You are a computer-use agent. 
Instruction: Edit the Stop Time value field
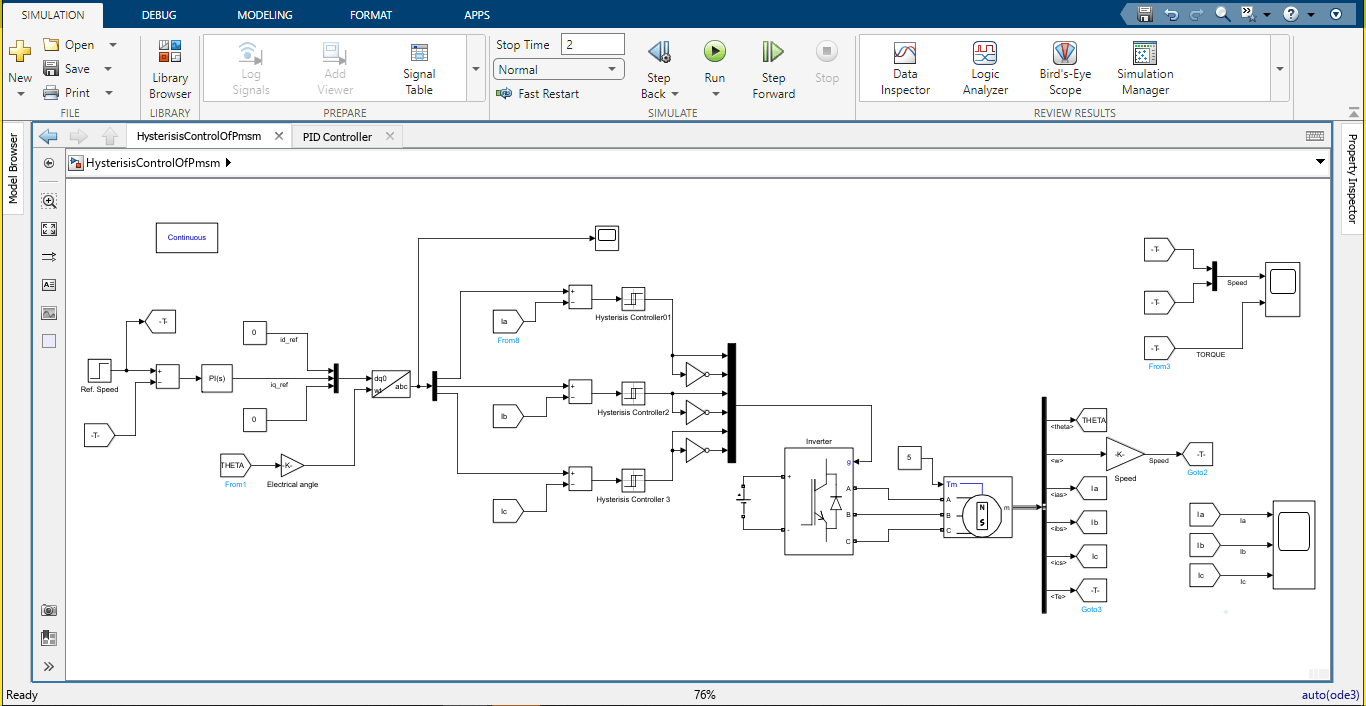[x=594, y=44]
